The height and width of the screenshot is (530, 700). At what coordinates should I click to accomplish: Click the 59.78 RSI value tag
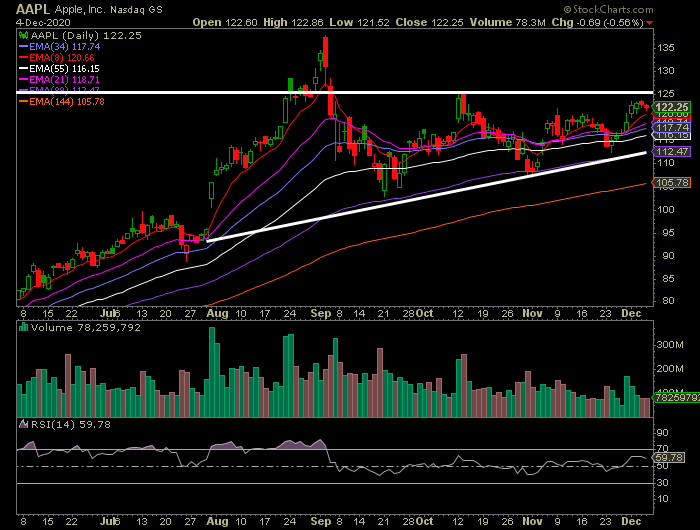(669, 458)
